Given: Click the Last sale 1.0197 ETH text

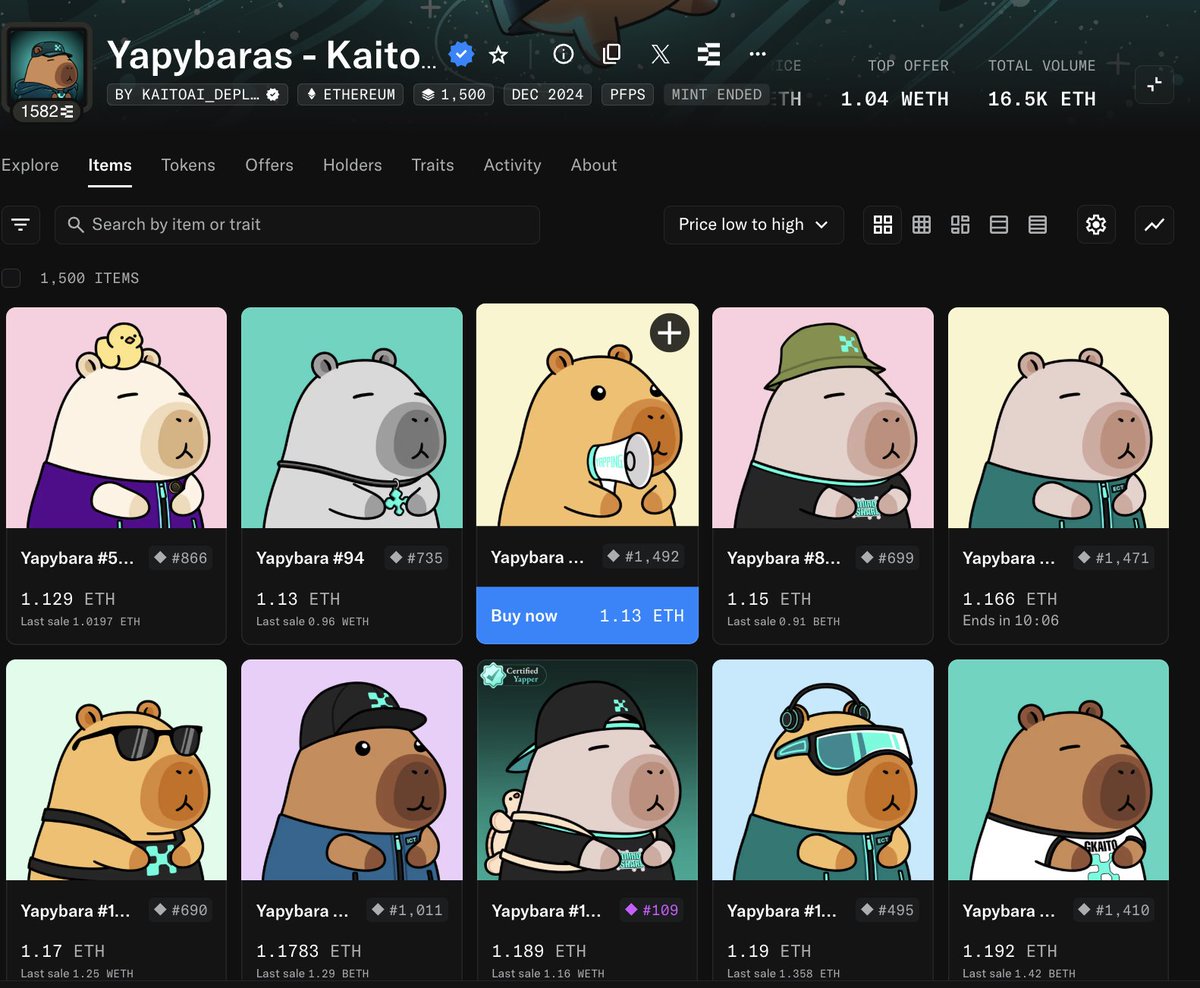Looking at the screenshot, I should pos(80,621).
